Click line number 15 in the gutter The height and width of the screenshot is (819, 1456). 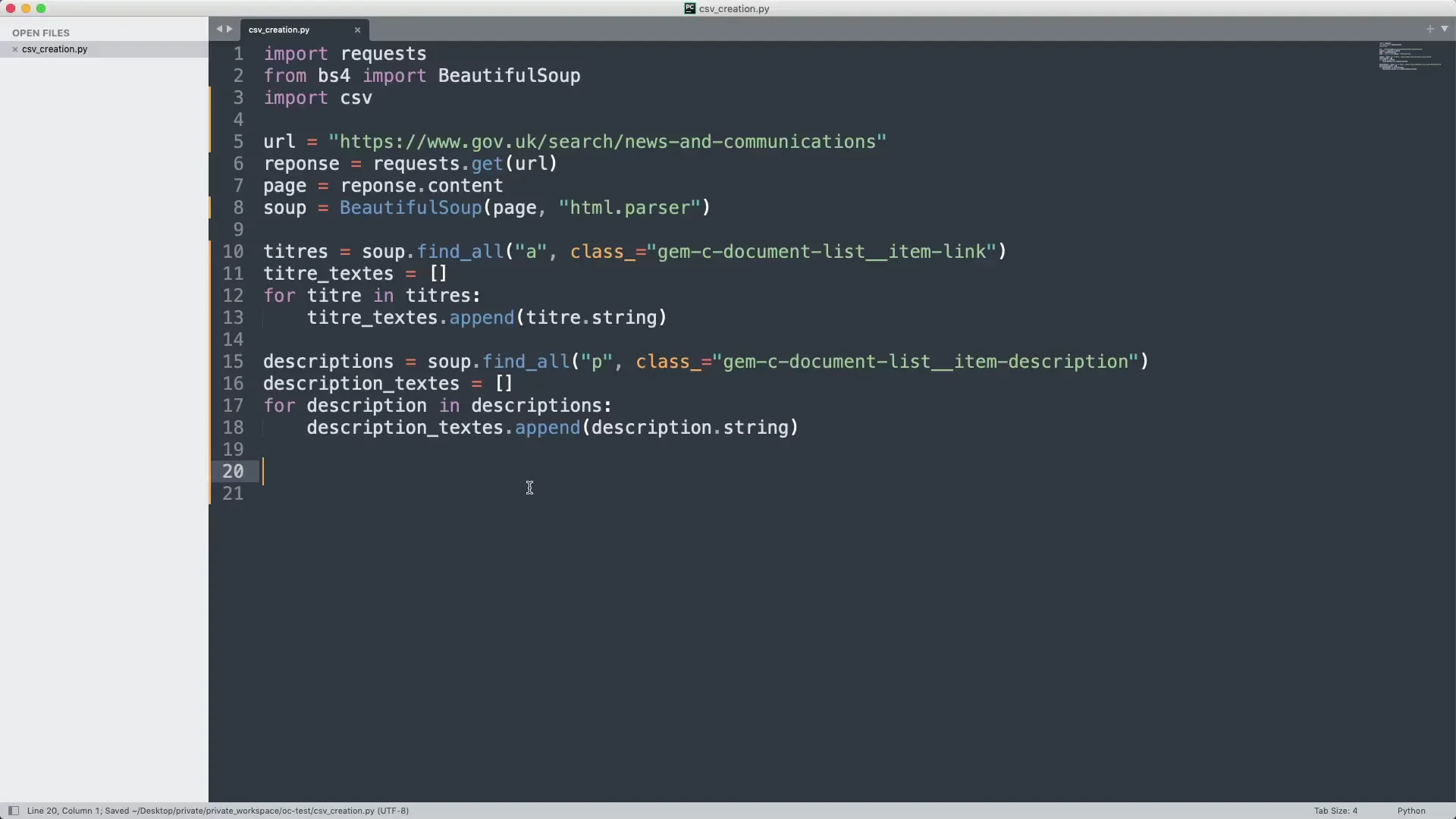(x=233, y=362)
